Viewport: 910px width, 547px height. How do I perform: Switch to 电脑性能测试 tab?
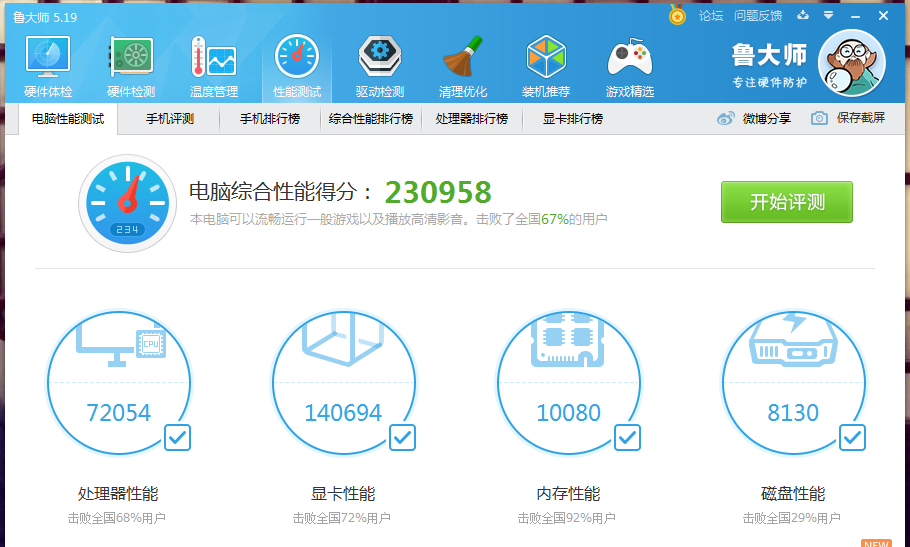coord(68,119)
